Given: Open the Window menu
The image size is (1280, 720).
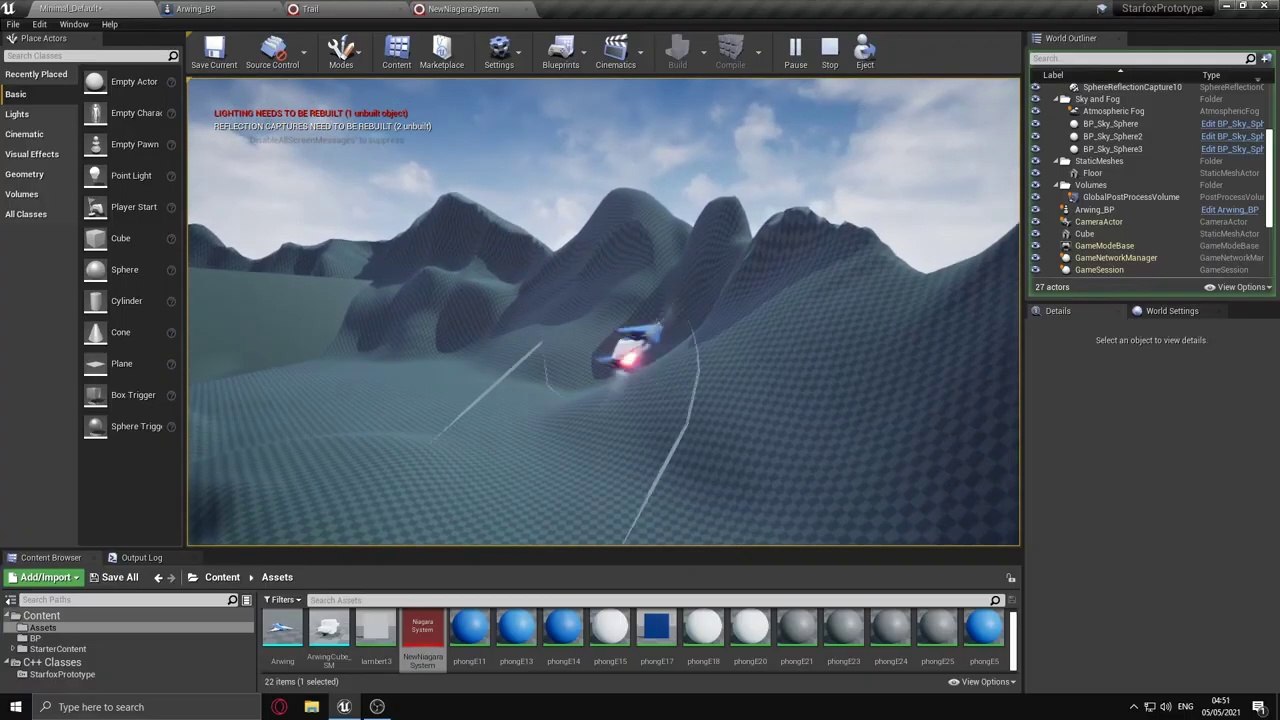Looking at the screenshot, I should [x=74, y=24].
